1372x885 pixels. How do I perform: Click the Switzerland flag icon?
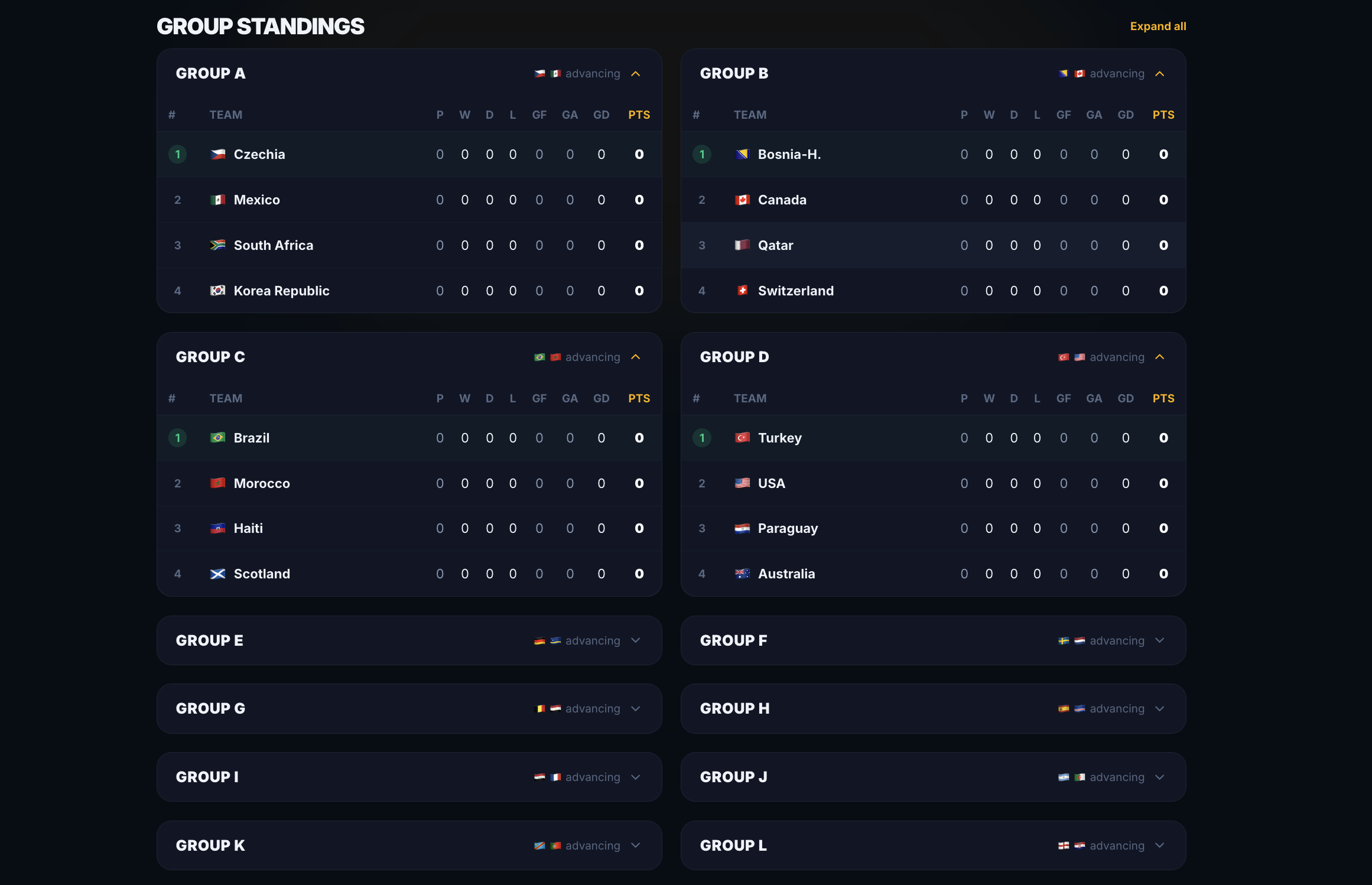pyautogui.click(x=742, y=291)
